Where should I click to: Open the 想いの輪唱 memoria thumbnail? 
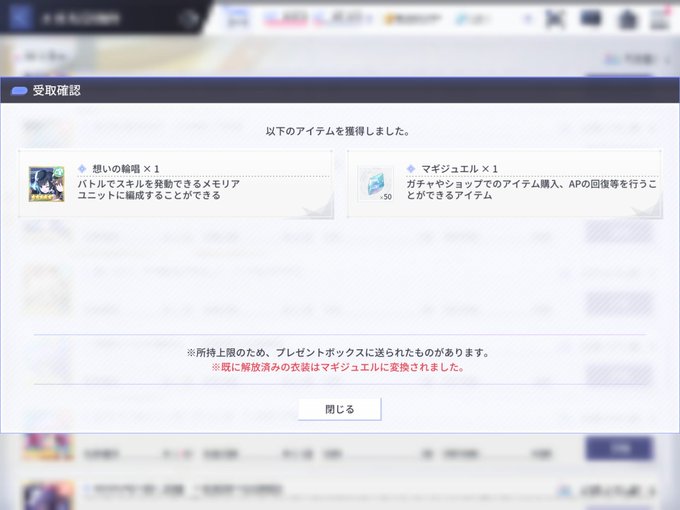point(46,184)
